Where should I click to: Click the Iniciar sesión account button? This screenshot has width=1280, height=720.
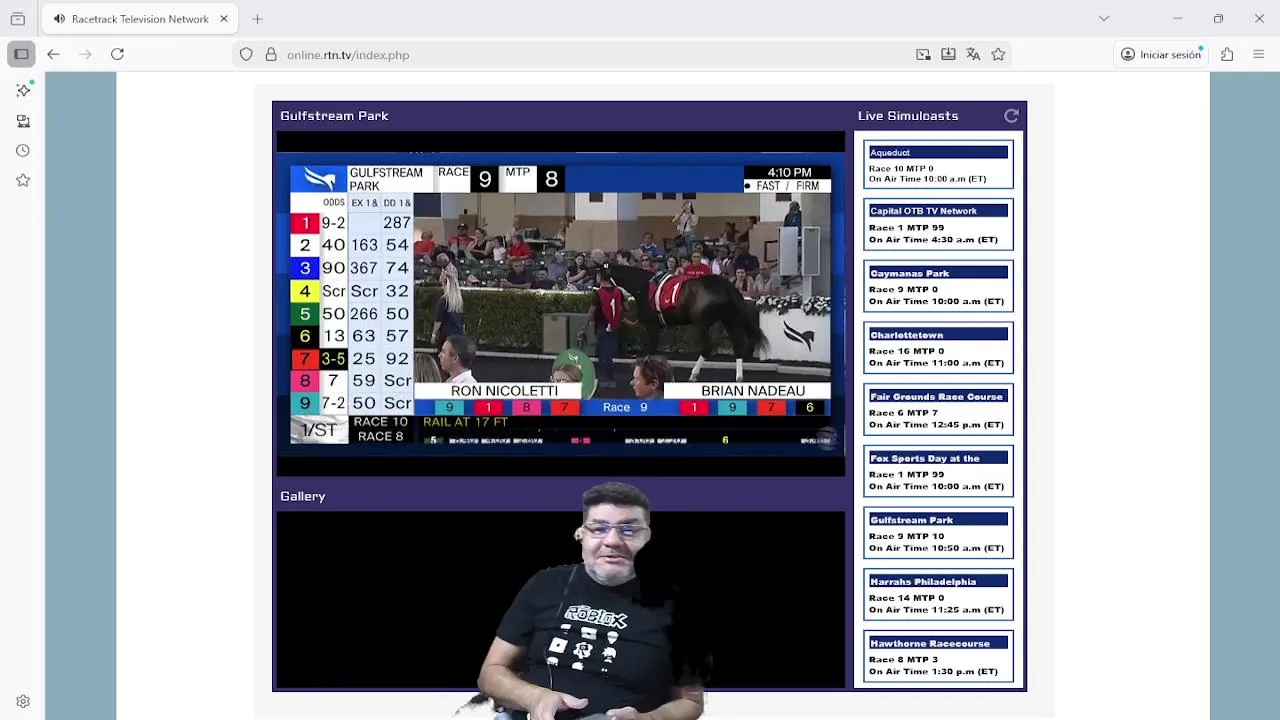(x=1161, y=55)
